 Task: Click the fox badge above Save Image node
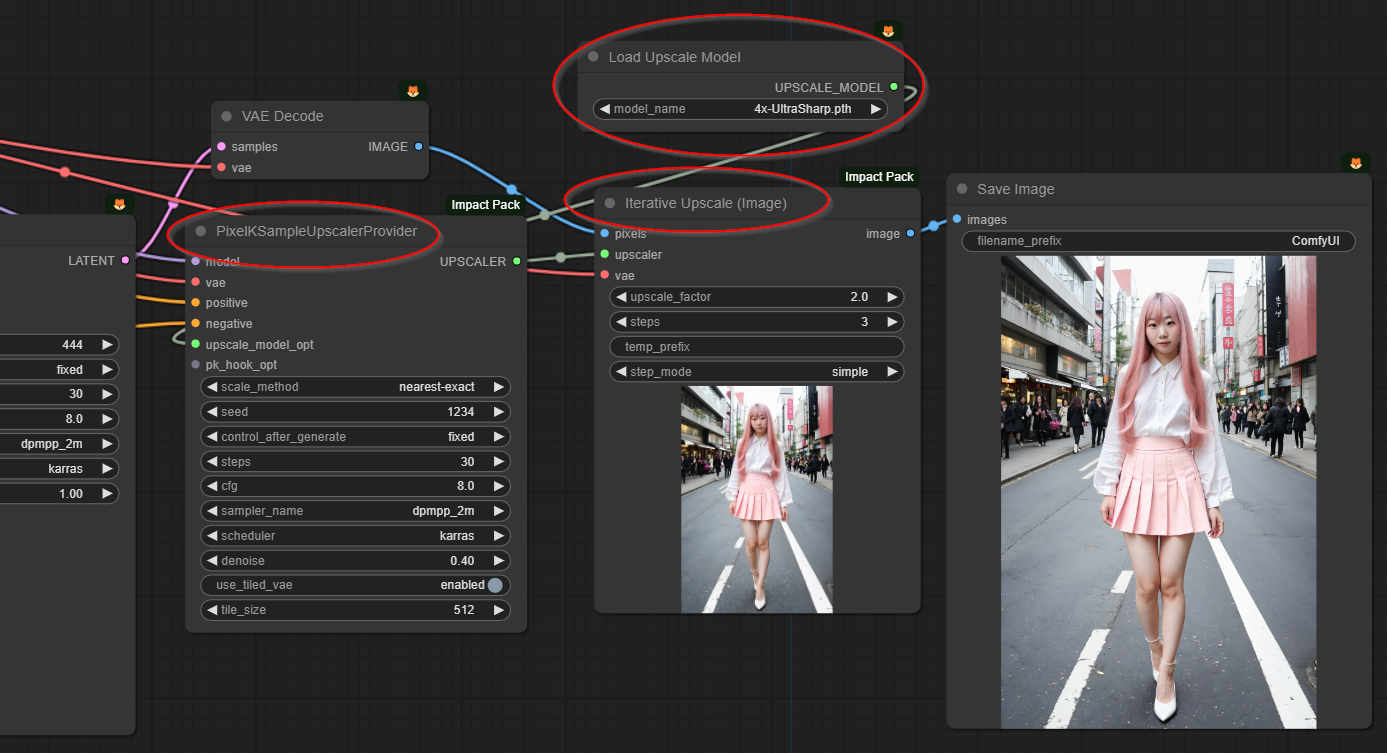[1356, 163]
